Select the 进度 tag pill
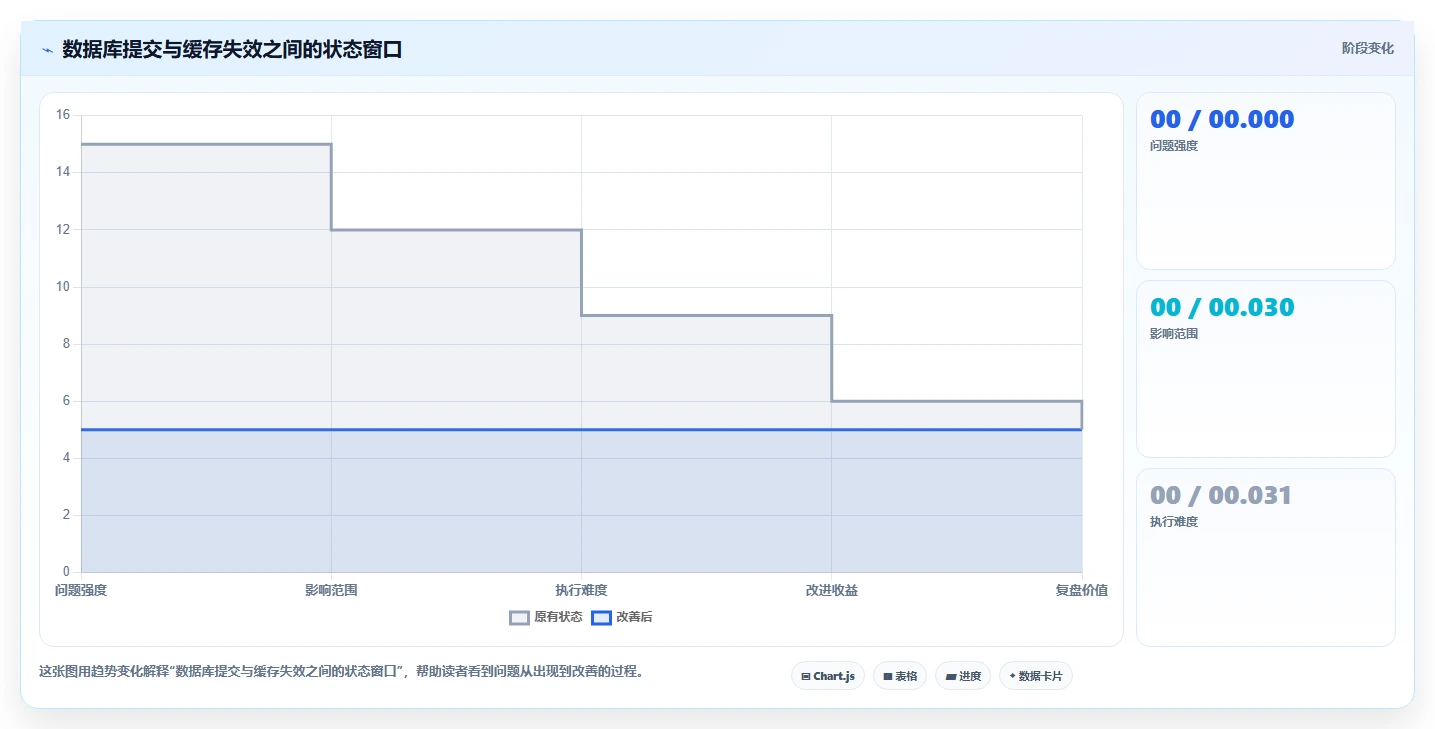The width and height of the screenshot is (1435, 729). (963, 676)
